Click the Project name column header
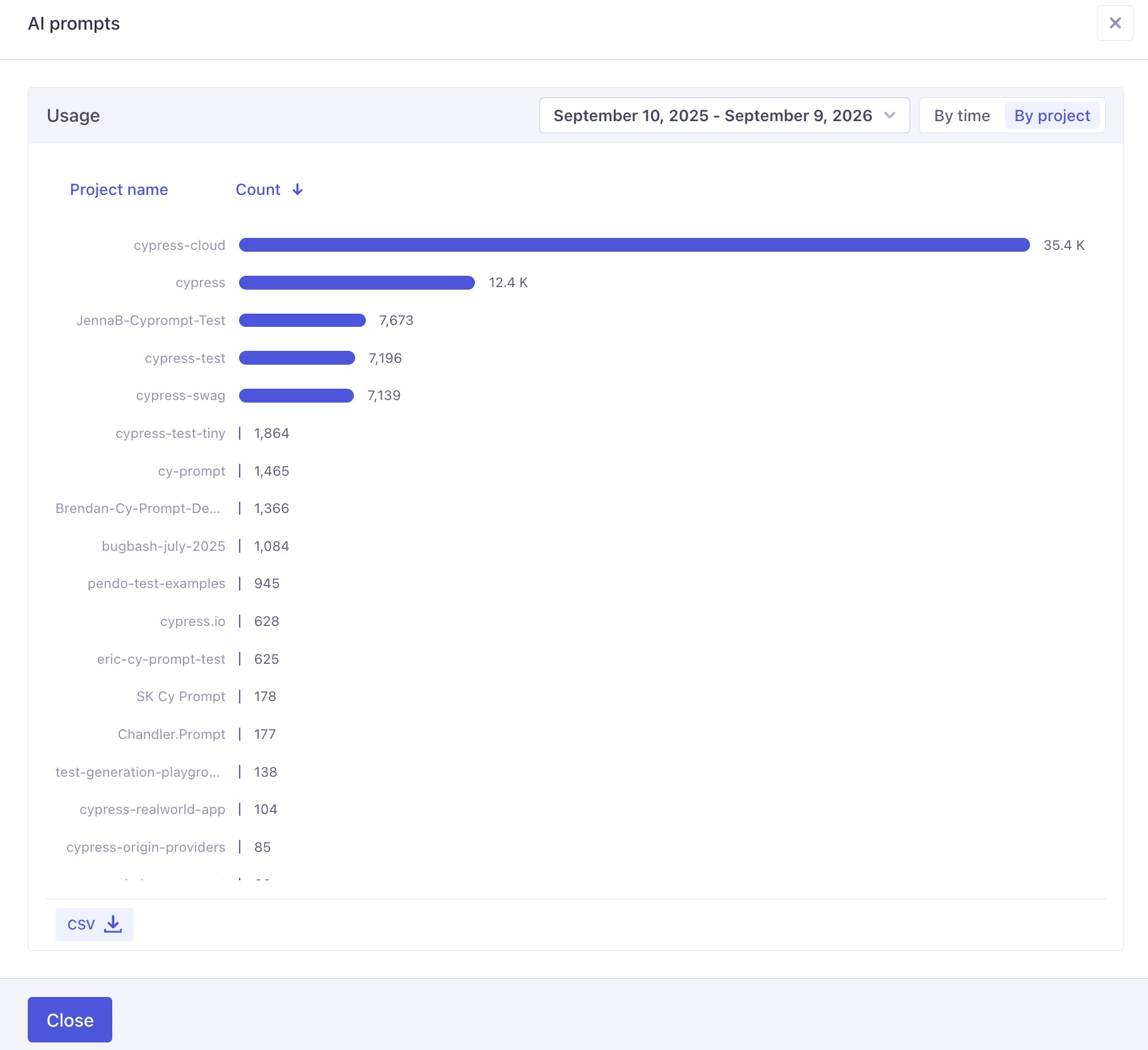This screenshot has height=1050, width=1148. tap(119, 189)
